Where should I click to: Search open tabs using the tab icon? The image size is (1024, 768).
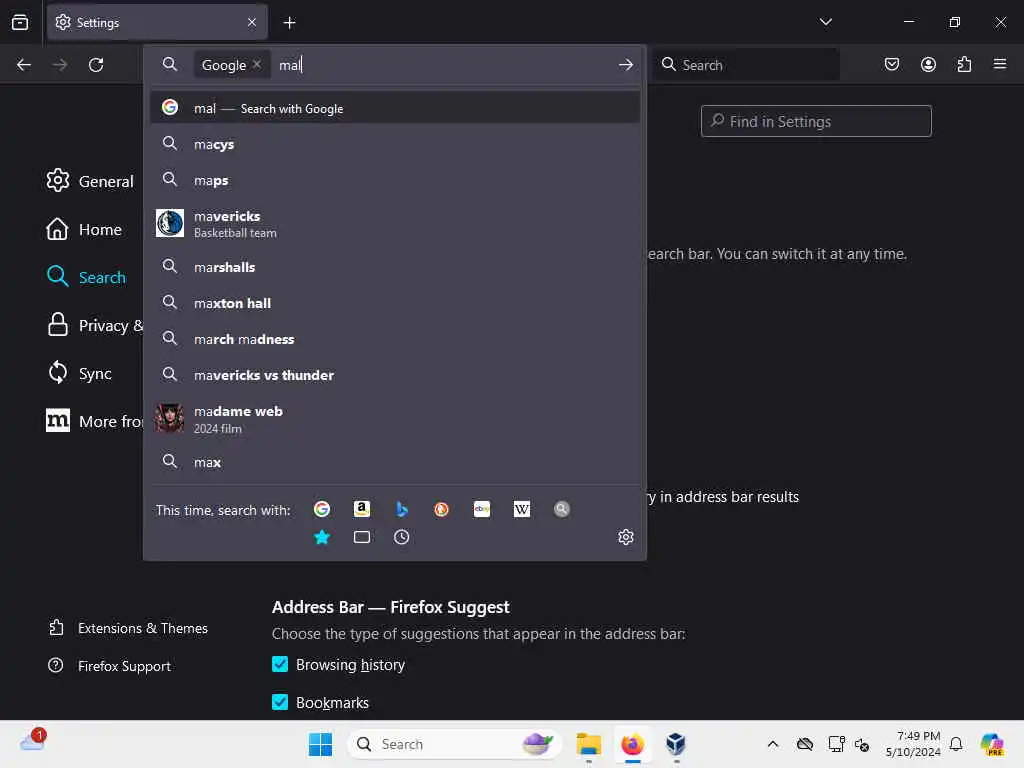tap(362, 537)
